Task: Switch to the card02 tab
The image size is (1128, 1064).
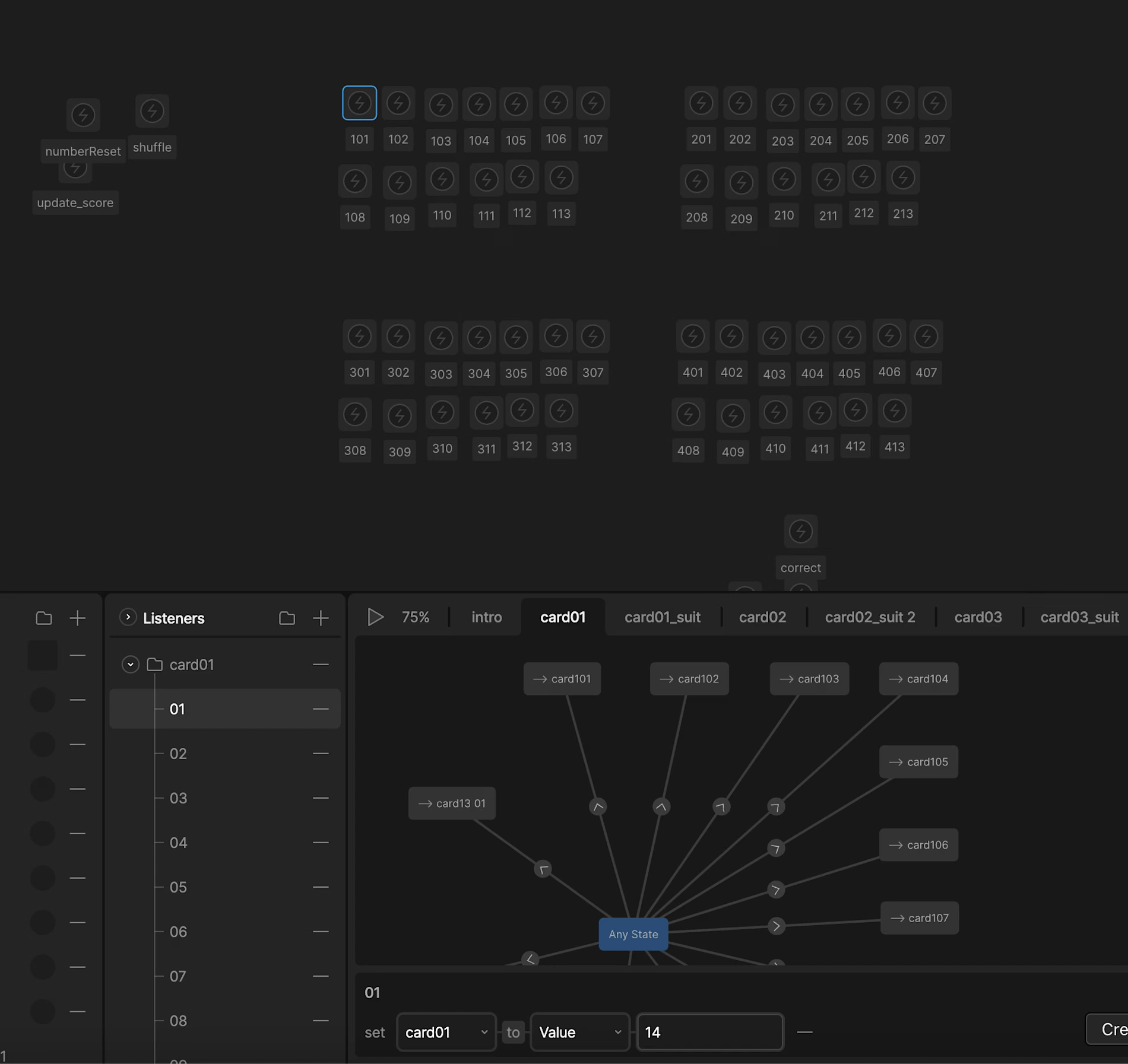Action: tap(762, 617)
